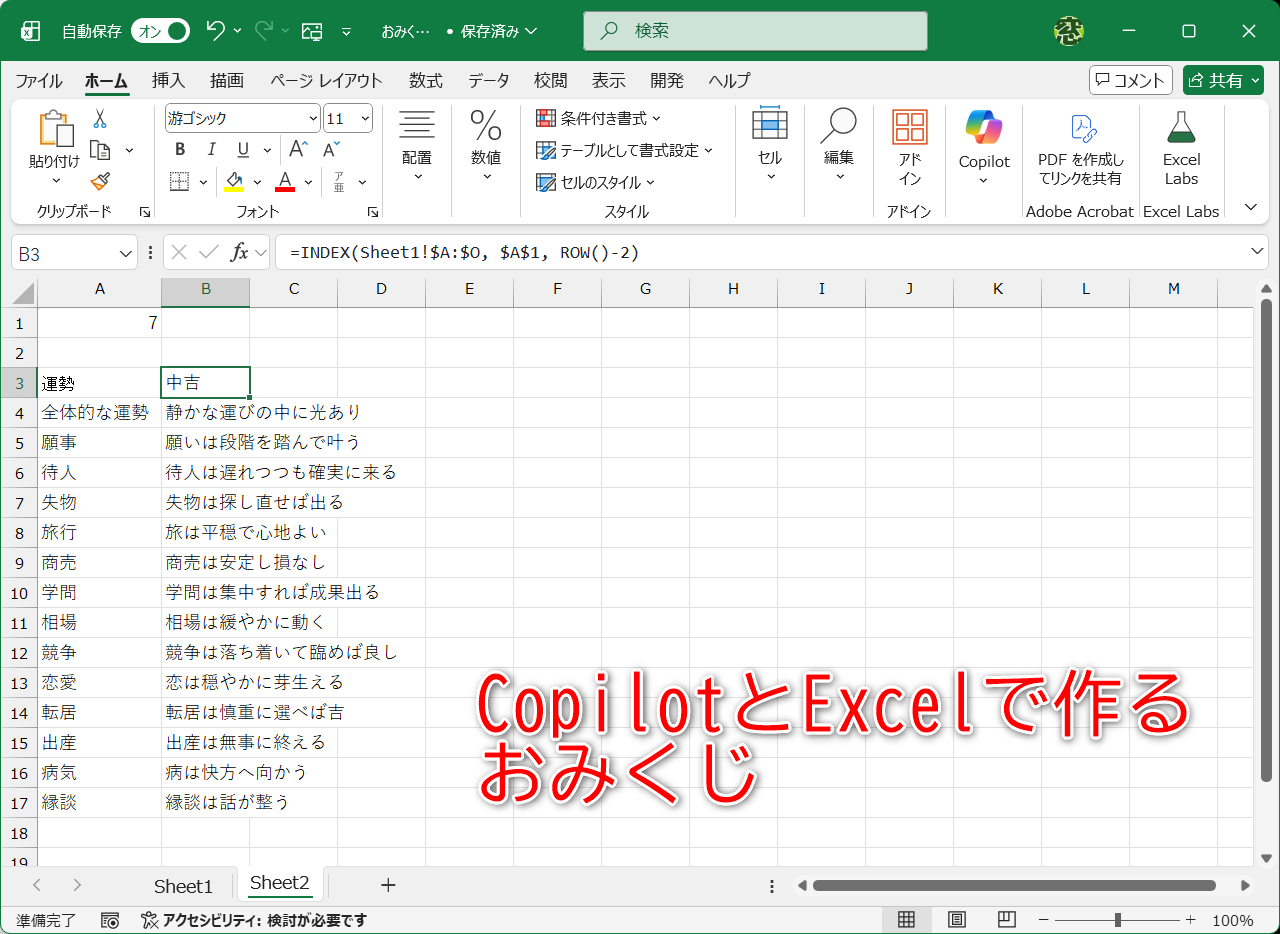Open the アドイン add-ins icon
Screen dimensions: 1280x934
pos(910,147)
